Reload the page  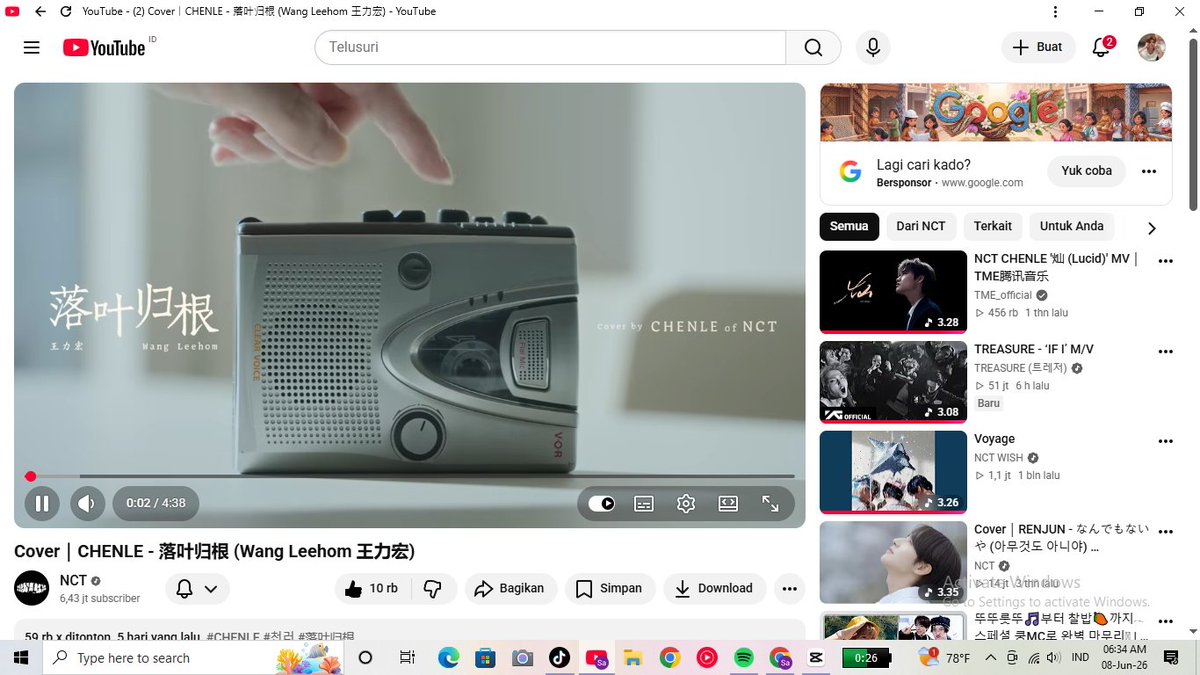[x=66, y=11]
